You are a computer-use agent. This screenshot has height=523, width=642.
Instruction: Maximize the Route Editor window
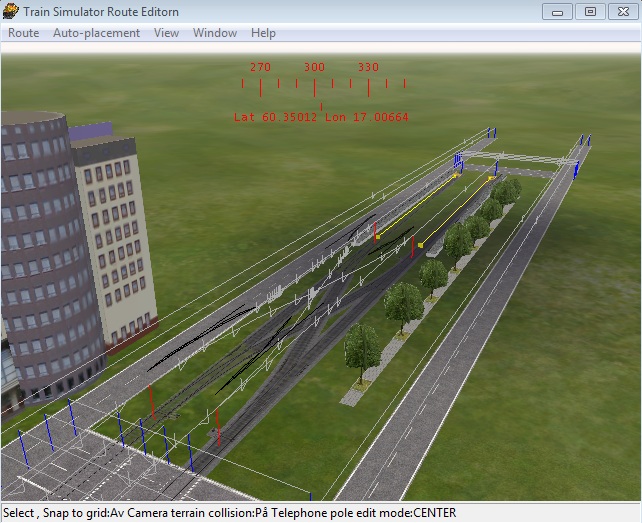pyautogui.click(x=590, y=11)
